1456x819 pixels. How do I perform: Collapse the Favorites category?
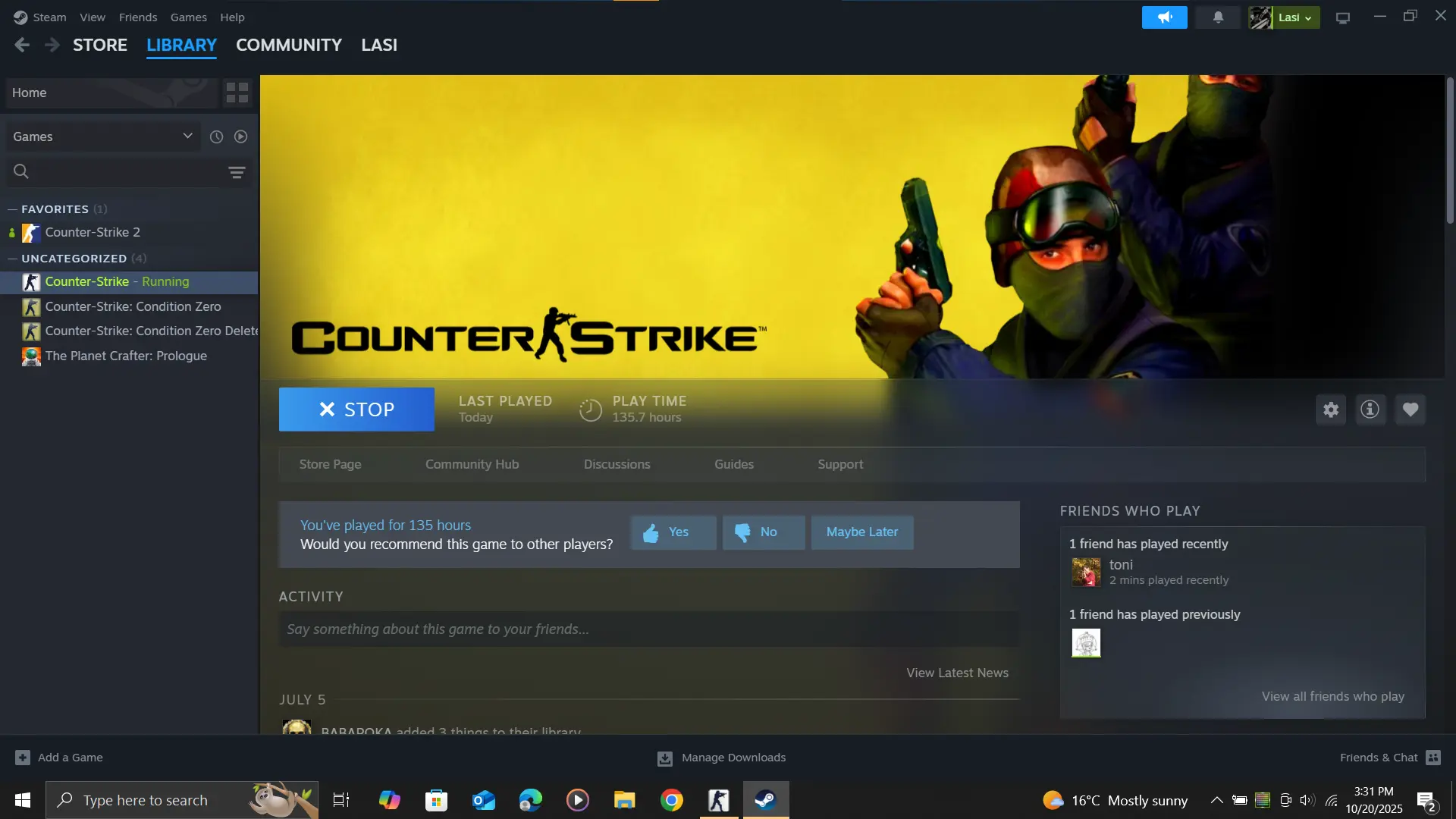(12, 209)
